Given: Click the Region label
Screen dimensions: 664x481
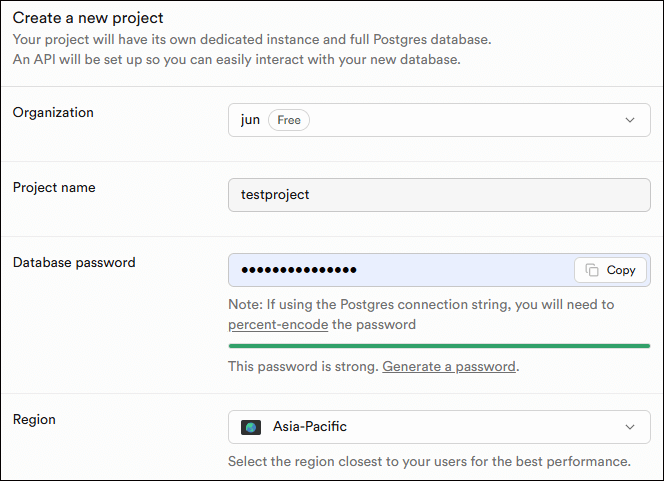Looking at the screenshot, I should (34, 420).
